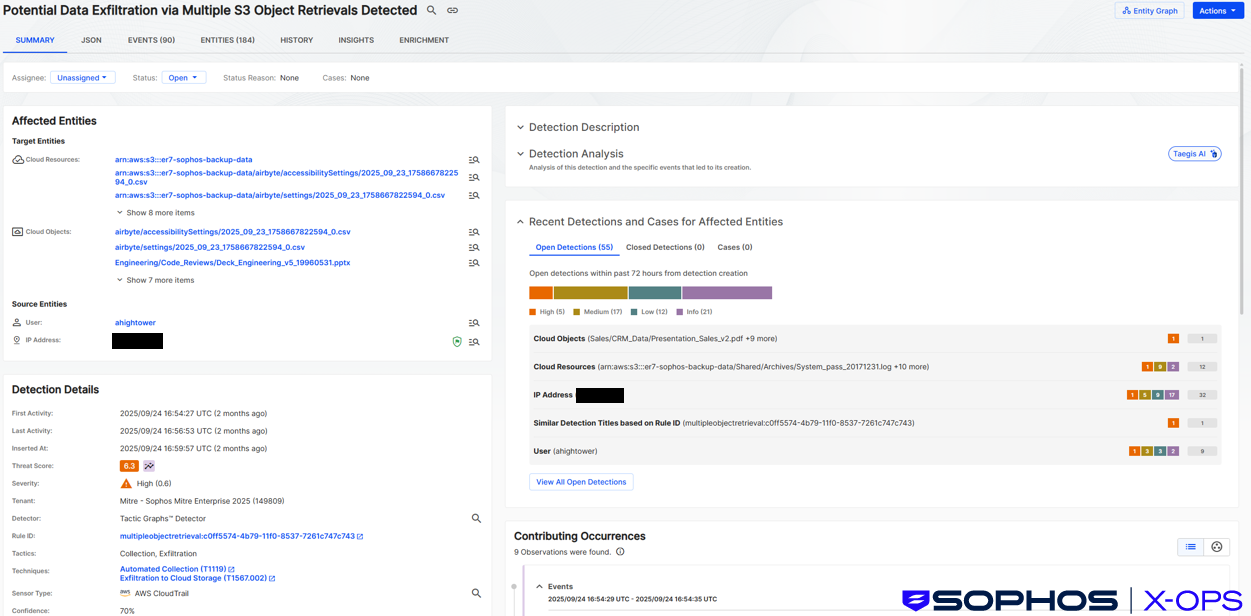Click the entity lookup icon next to user ahightower
Viewport: 1251px width, 616px height.
(x=473, y=322)
